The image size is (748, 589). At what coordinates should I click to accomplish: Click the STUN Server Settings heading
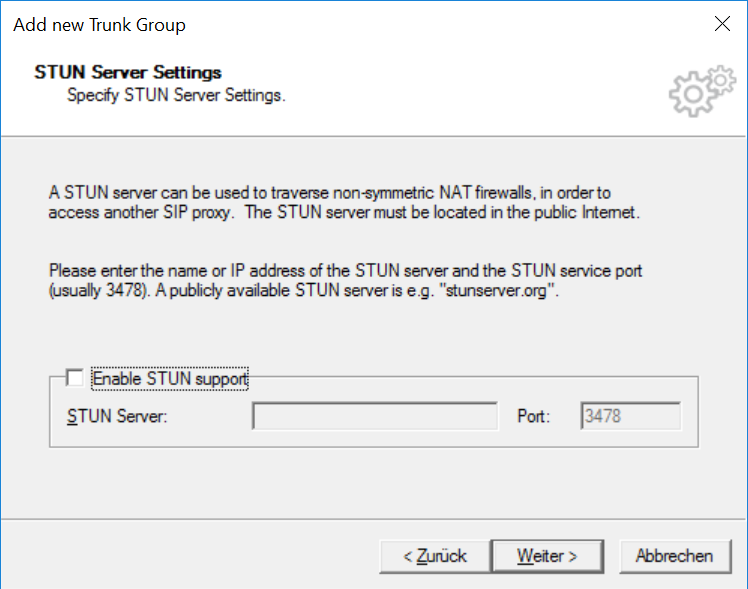pos(128,72)
